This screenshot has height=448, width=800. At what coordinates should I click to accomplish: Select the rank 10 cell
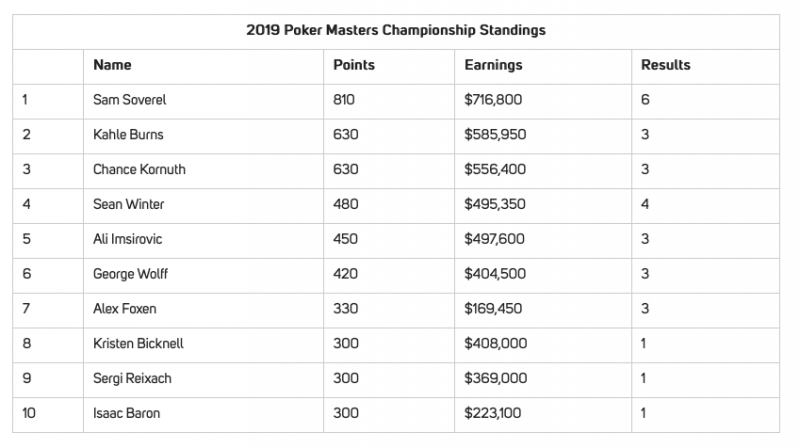(29, 414)
